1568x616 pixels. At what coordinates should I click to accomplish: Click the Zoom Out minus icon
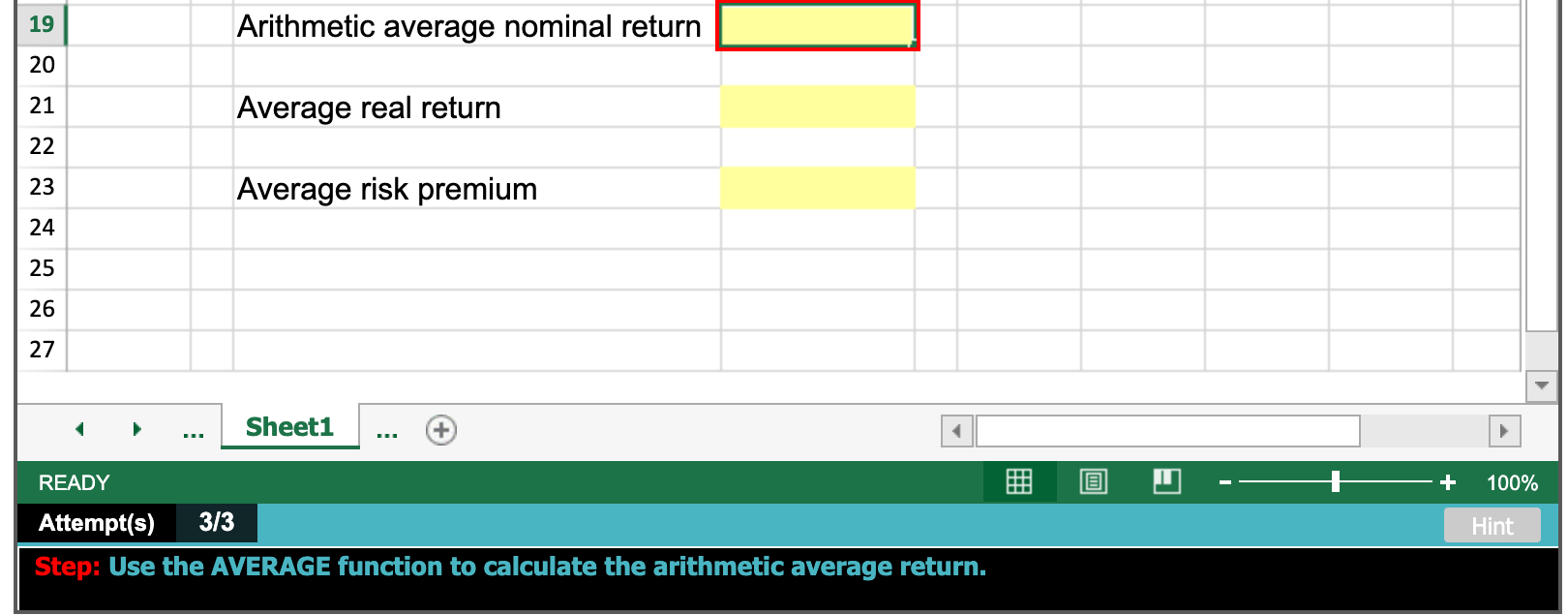coord(1224,482)
